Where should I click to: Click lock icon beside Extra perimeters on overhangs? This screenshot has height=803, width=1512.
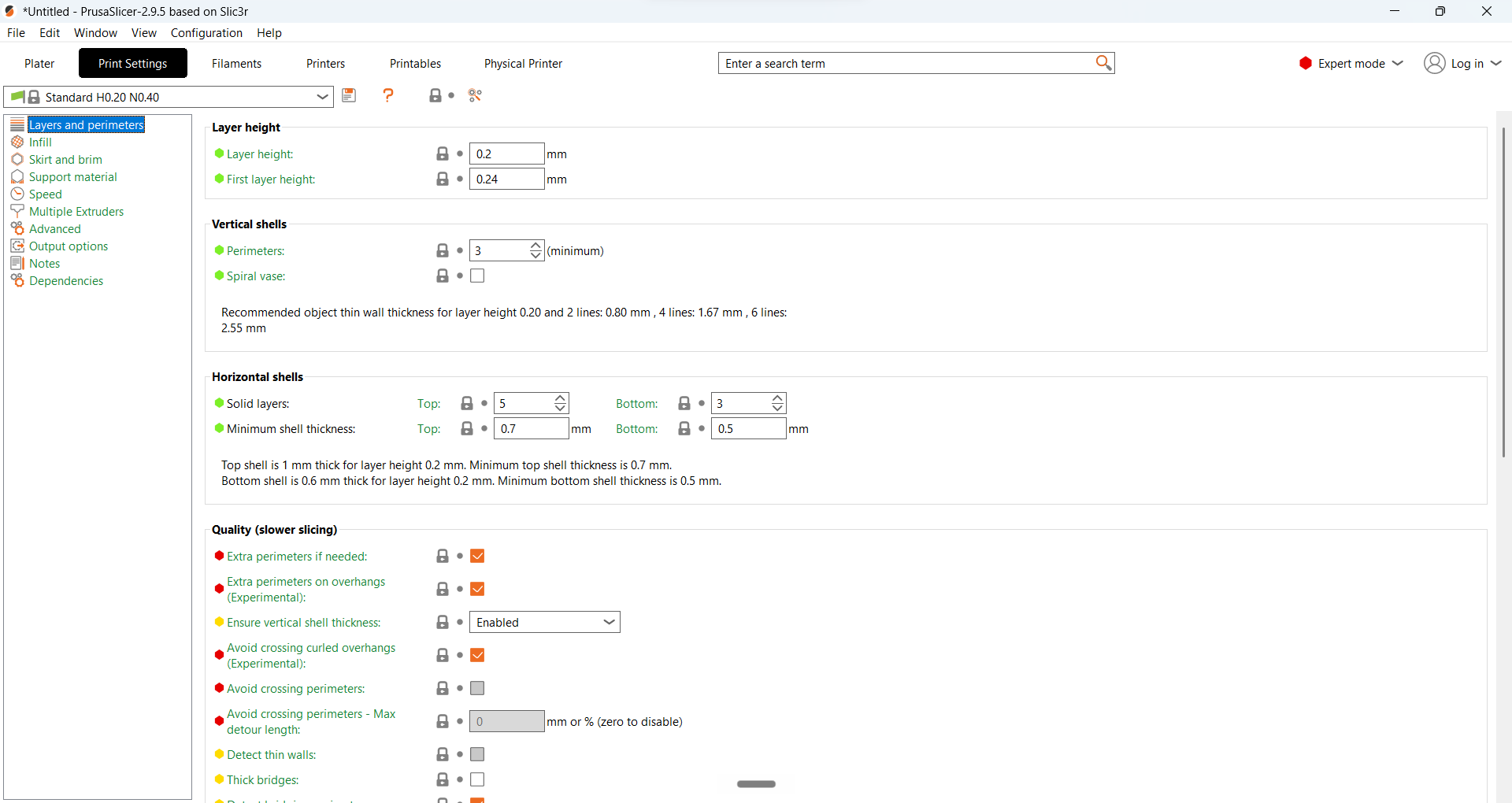(443, 589)
